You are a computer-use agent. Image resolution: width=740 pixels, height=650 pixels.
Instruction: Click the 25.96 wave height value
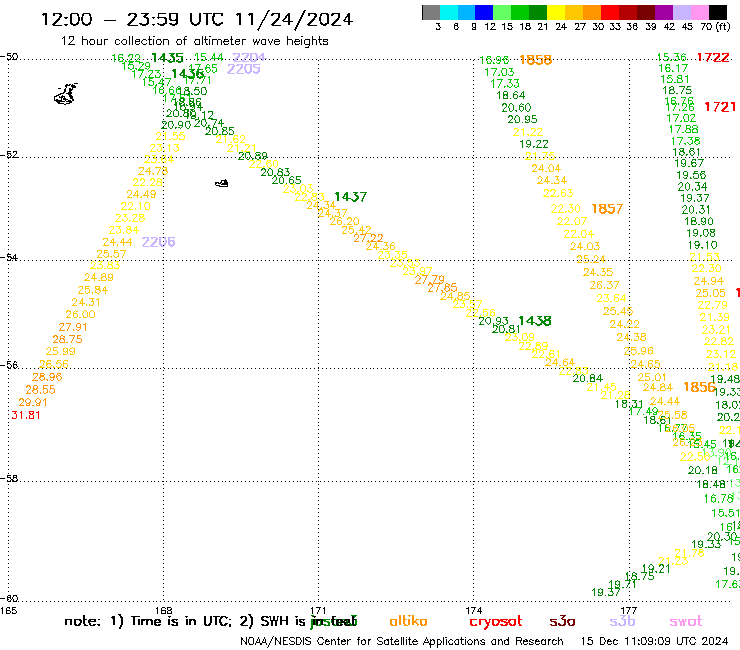pyautogui.click(x=639, y=351)
